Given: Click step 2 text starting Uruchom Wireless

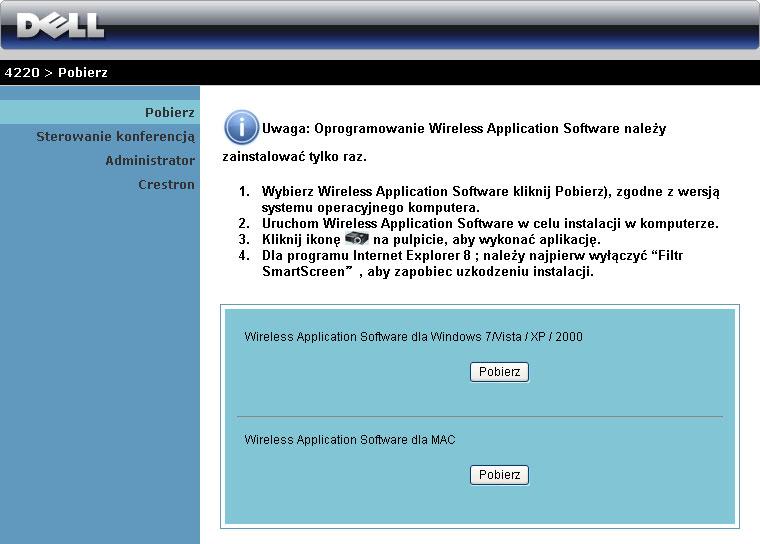Looking at the screenshot, I should point(490,224).
